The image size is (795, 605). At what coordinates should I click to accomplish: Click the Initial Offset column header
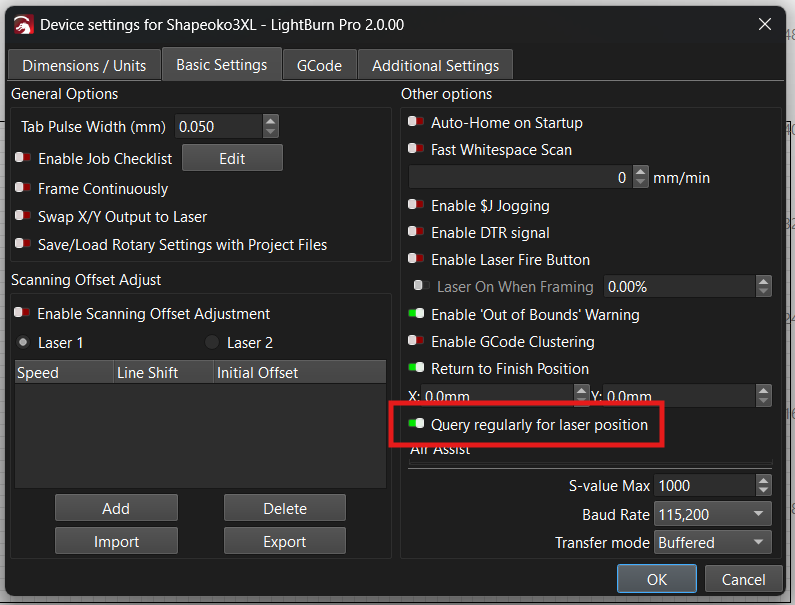tap(300, 373)
